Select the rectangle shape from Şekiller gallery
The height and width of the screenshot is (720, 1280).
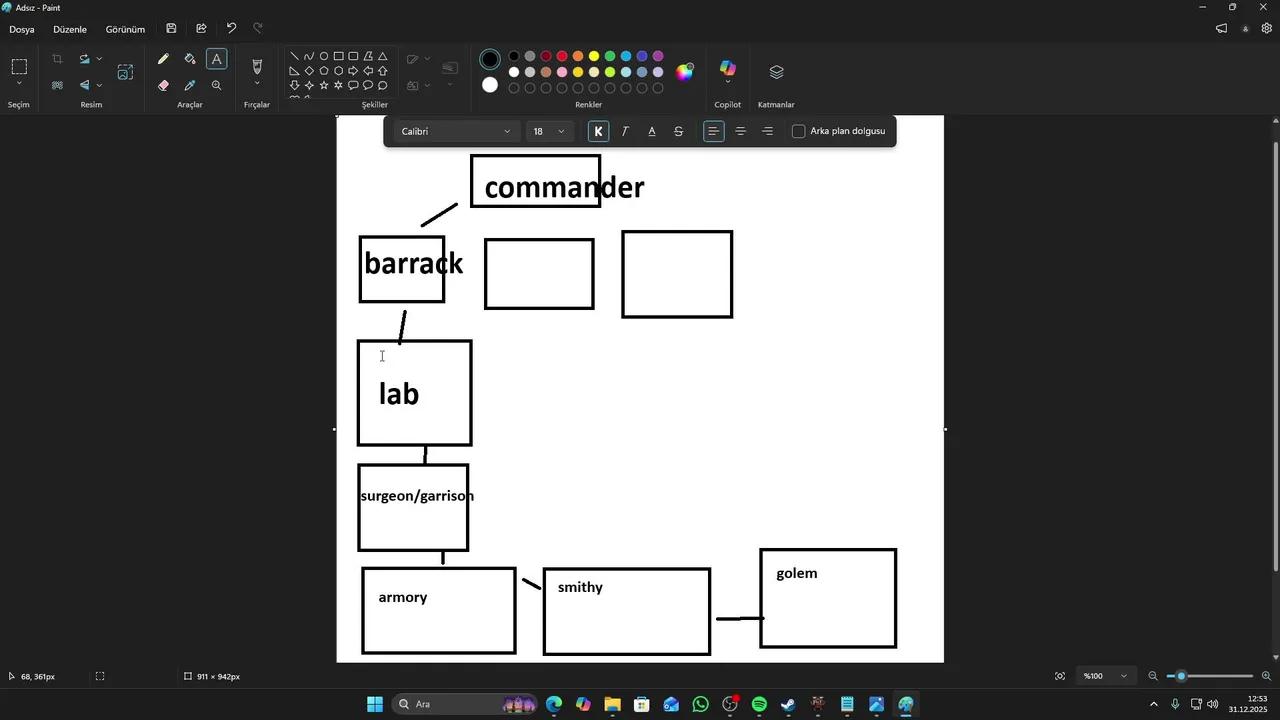pyautogui.click(x=339, y=56)
